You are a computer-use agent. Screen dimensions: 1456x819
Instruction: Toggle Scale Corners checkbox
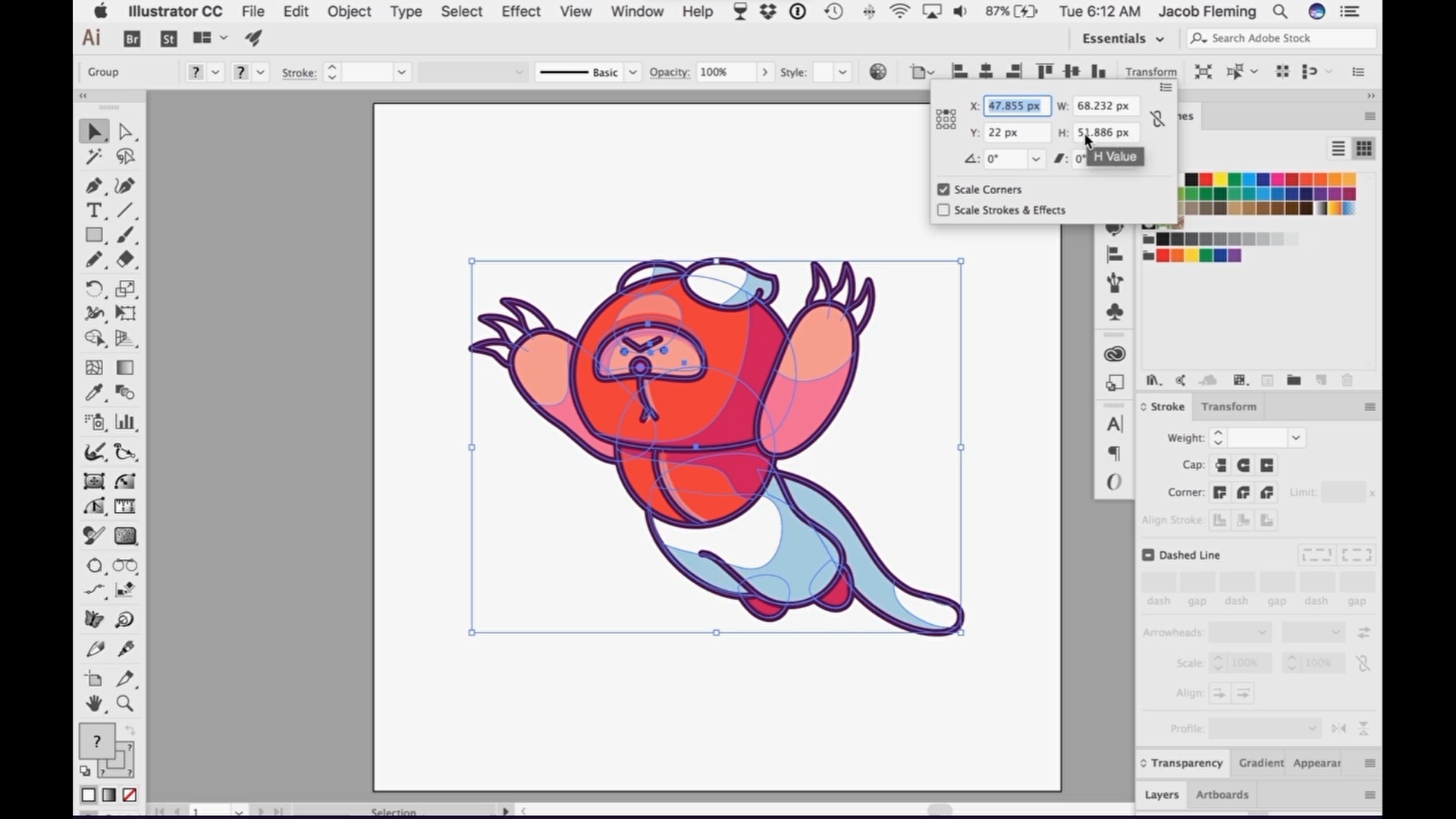coord(943,190)
